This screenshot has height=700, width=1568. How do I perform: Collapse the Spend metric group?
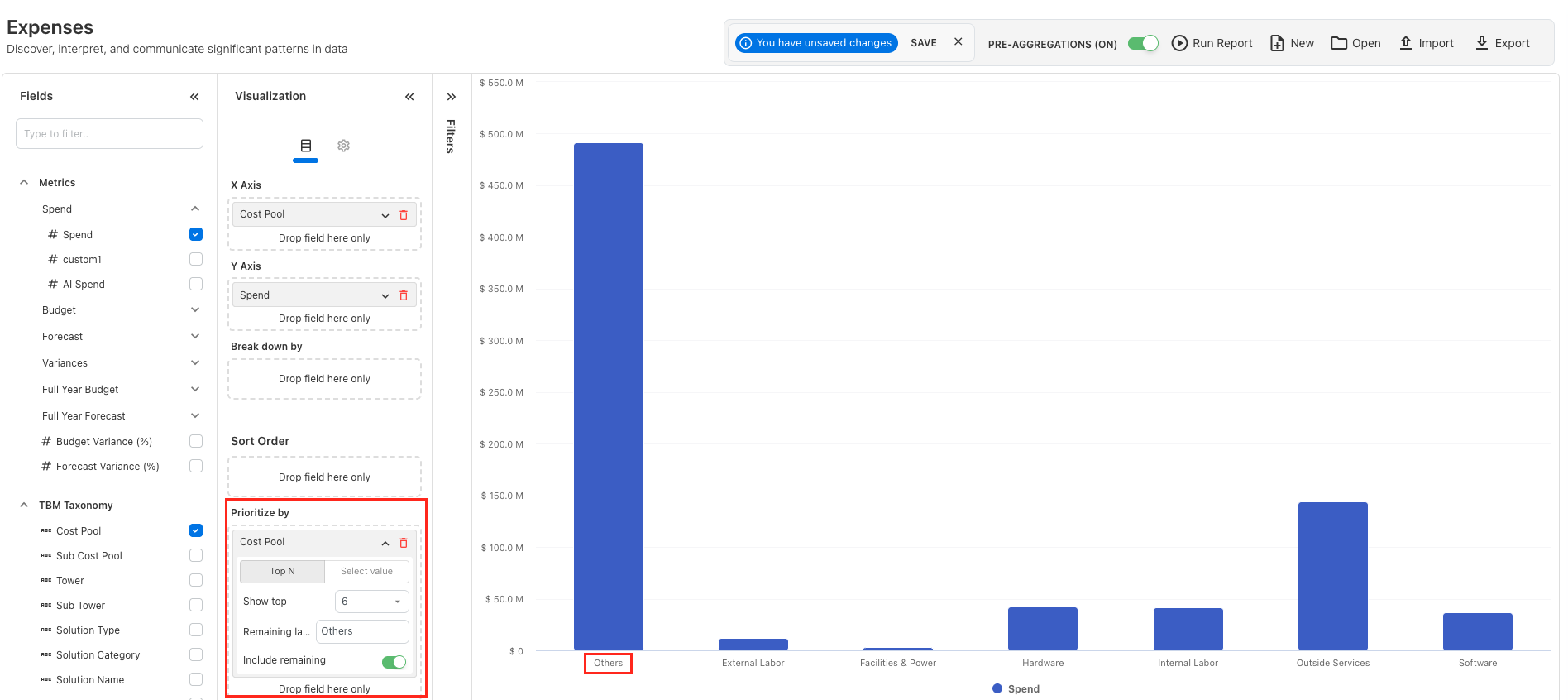point(195,209)
